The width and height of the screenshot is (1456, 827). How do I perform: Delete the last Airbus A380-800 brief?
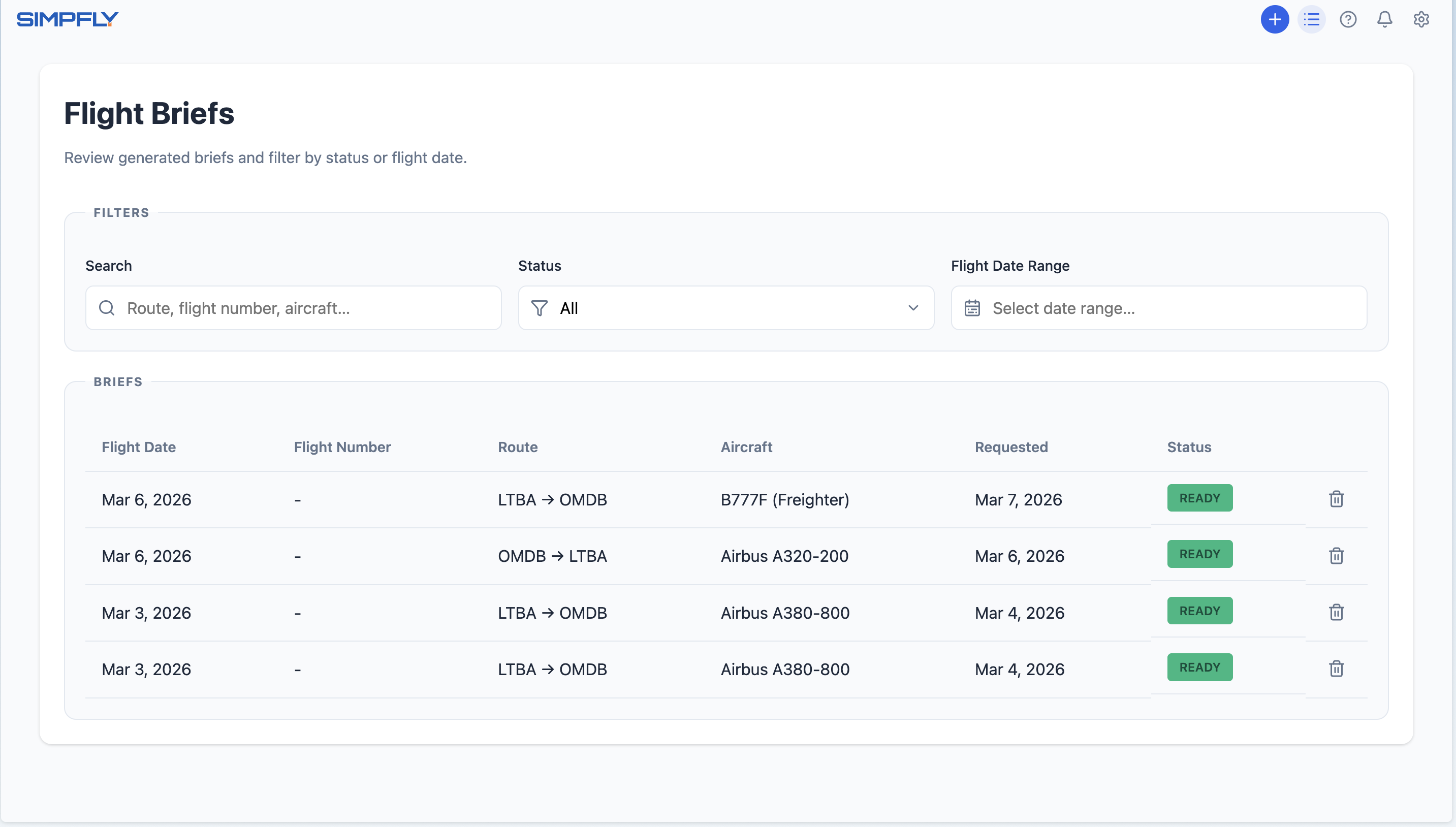coord(1336,669)
